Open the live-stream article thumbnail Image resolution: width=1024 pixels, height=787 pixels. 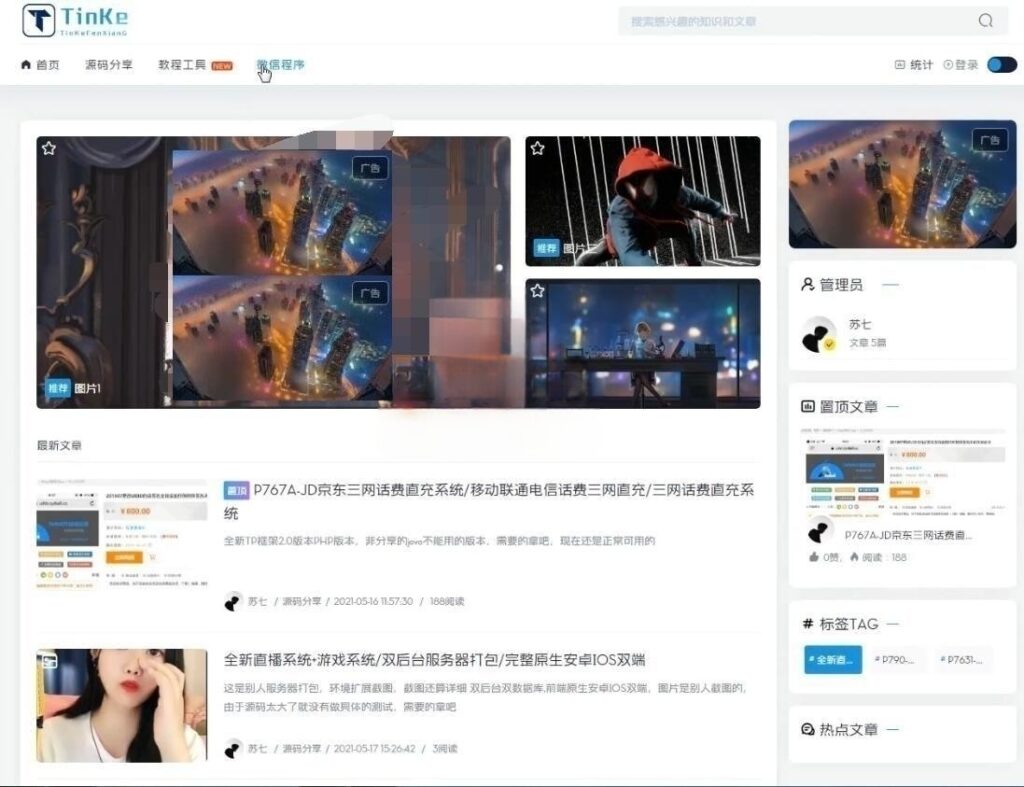tap(122, 705)
